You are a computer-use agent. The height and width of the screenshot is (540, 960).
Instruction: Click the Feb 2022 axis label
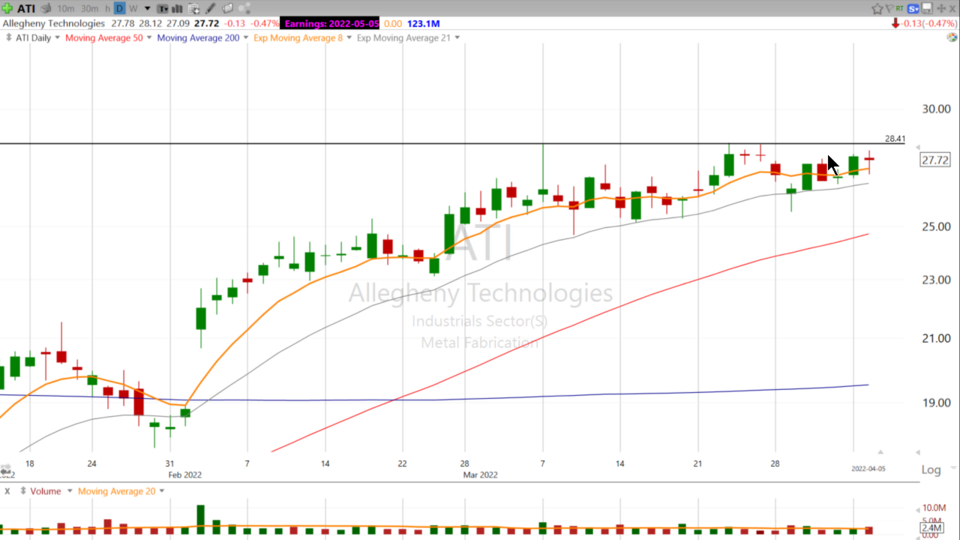point(185,474)
